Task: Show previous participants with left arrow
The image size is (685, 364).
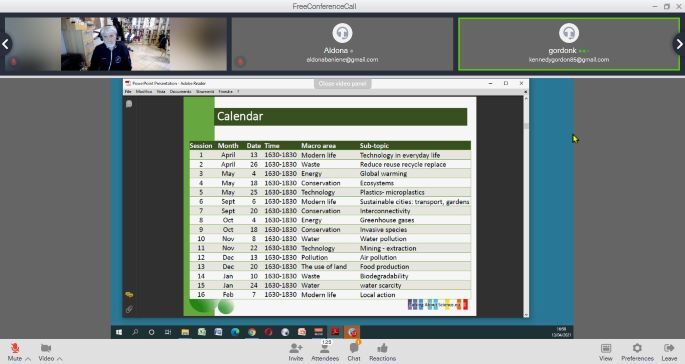Action: click(x=5, y=44)
